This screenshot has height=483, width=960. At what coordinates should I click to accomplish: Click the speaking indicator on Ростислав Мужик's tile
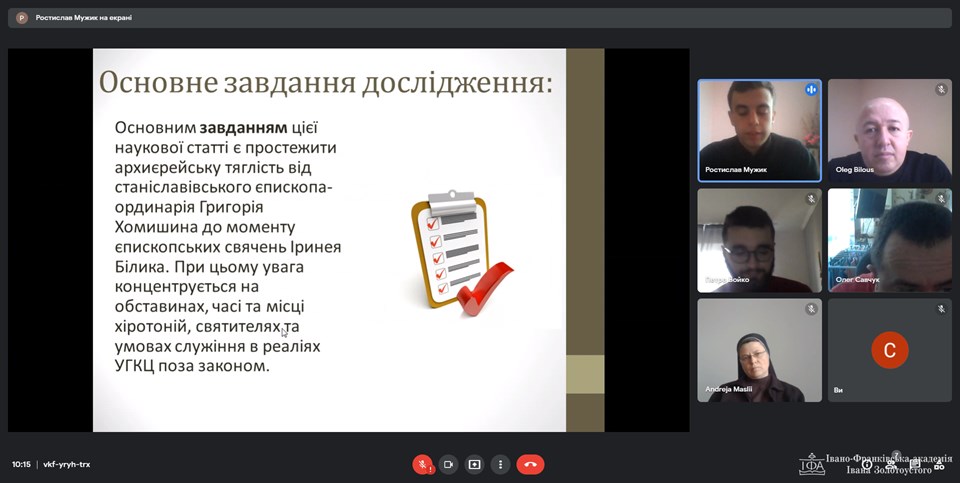[810, 90]
